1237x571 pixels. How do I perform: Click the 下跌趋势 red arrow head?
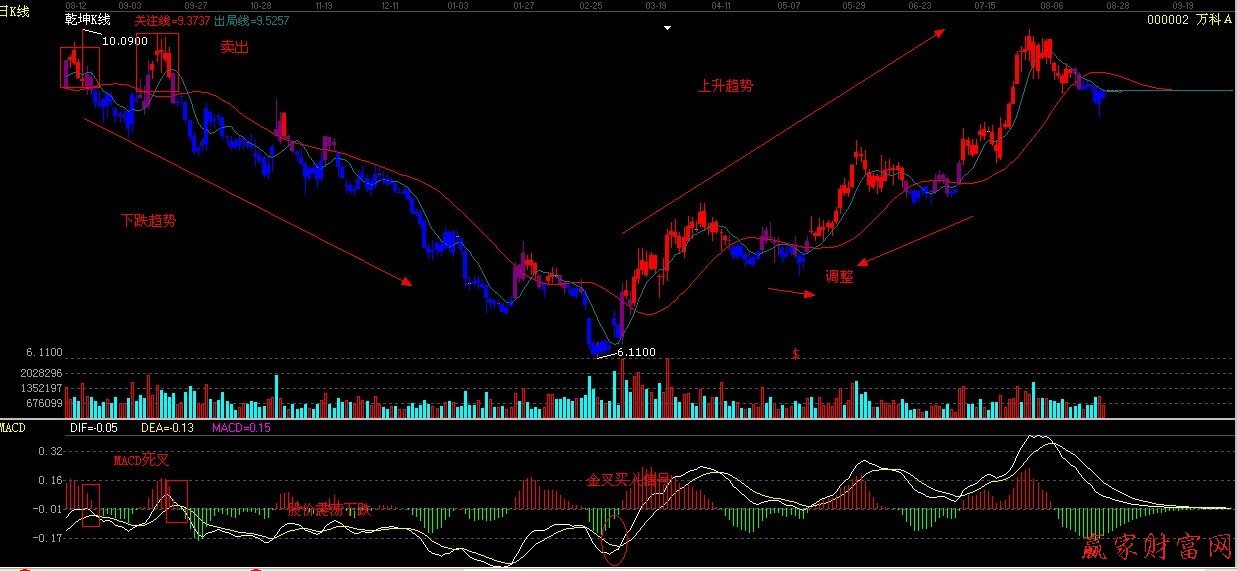point(405,282)
